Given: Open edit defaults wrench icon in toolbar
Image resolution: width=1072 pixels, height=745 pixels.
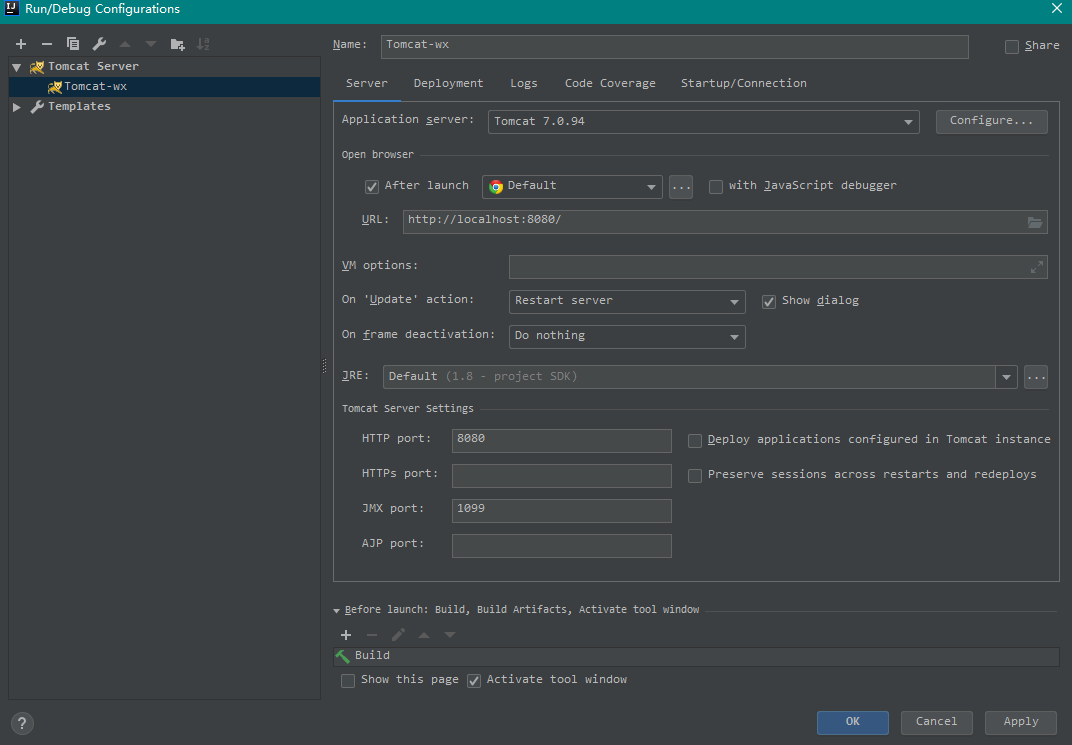Looking at the screenshot, I should [x=99, y=44].
